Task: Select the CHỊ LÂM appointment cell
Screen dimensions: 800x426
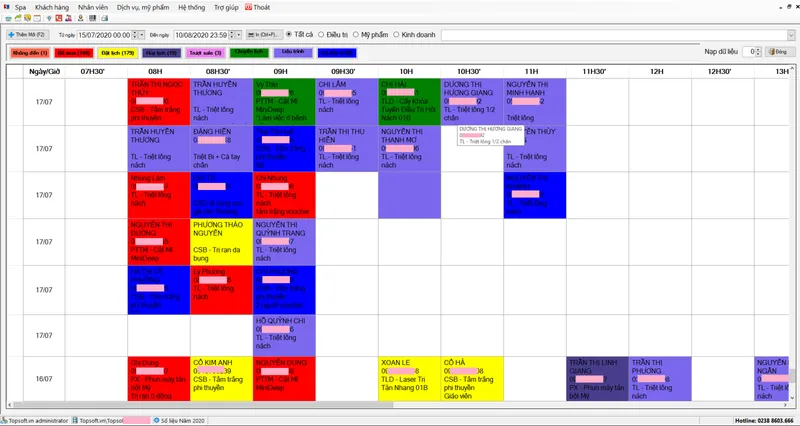Action: pyautogui.click(x=347, y=102)
